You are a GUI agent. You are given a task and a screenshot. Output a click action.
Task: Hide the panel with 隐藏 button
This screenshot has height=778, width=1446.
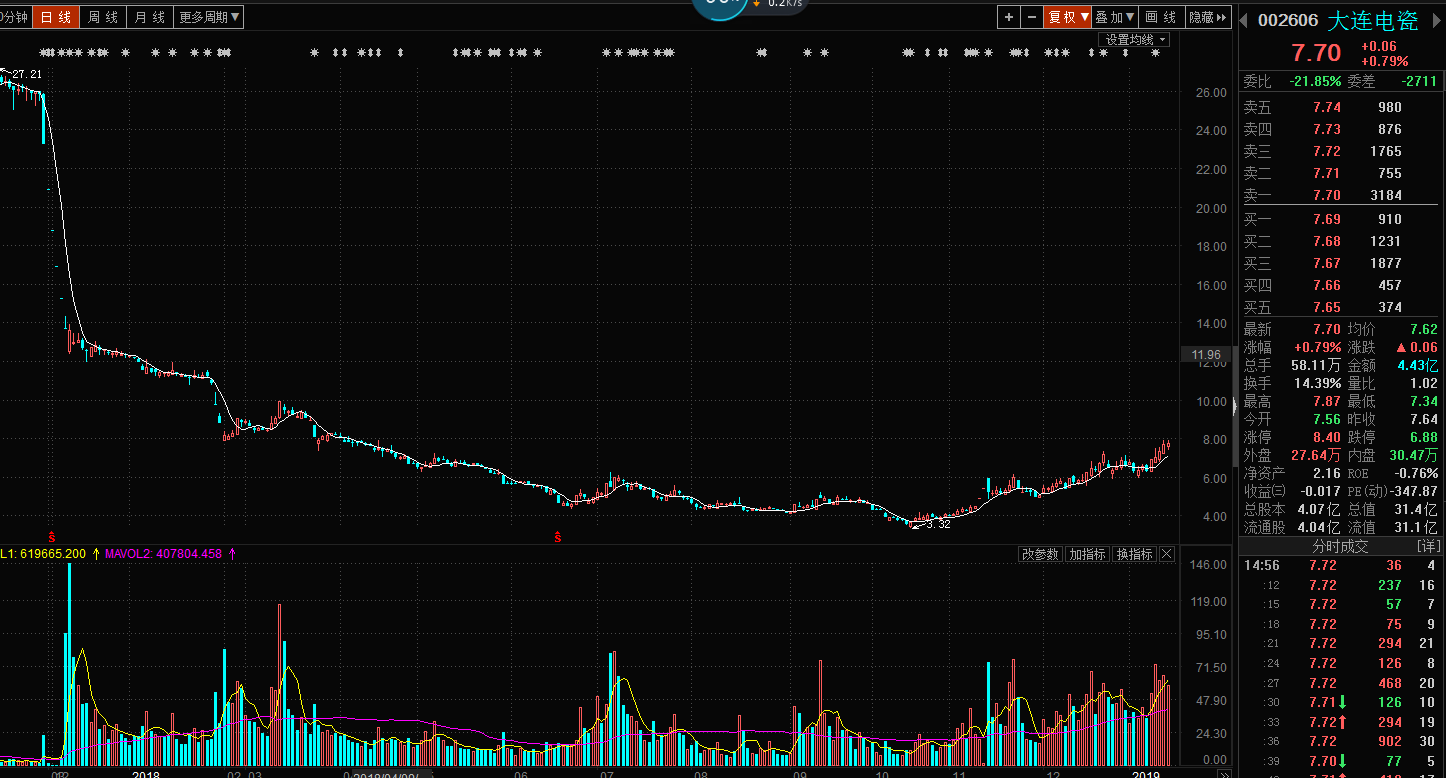(x=1208, y=17)
